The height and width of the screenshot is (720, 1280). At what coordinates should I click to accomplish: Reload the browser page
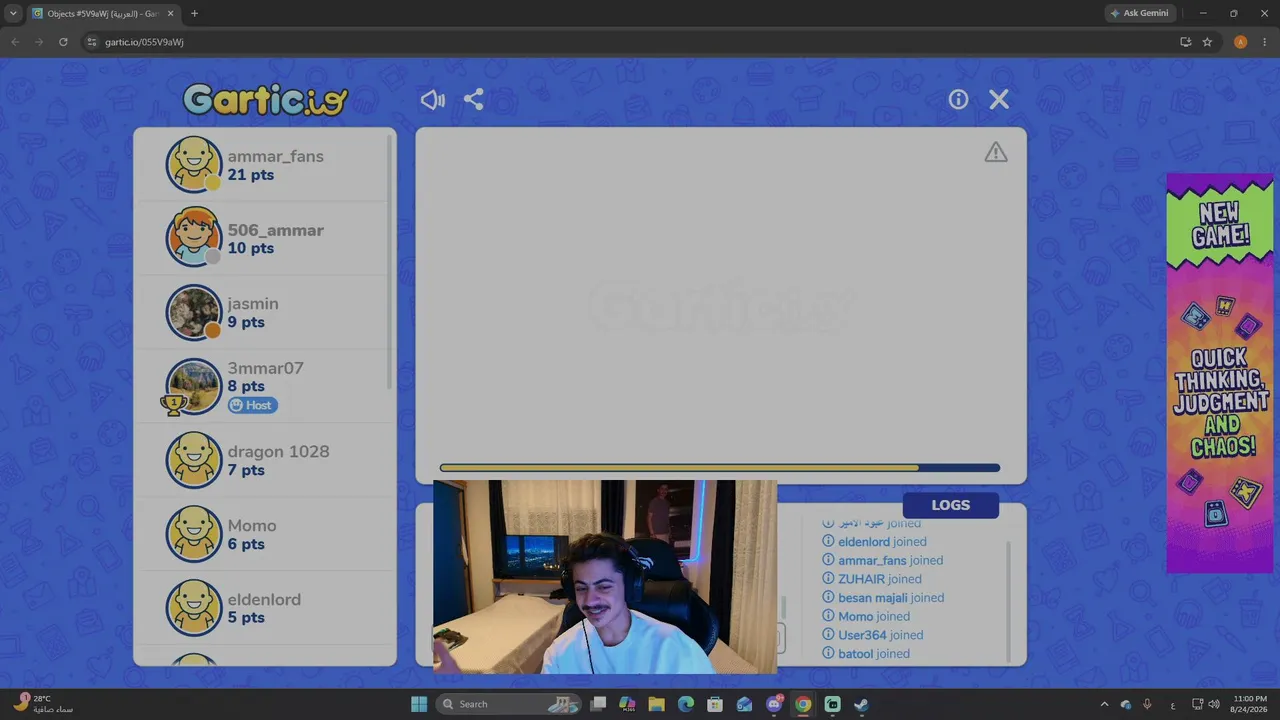click(63, 42)
